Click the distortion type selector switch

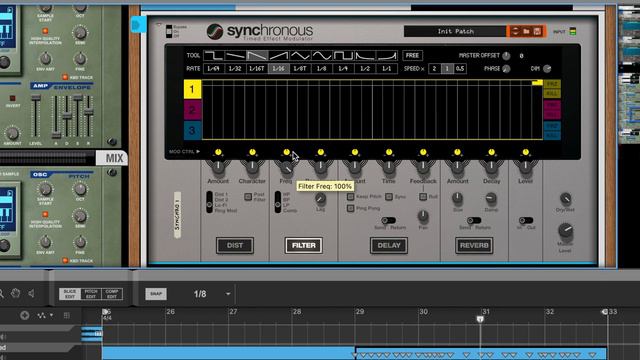pos(209,202)
